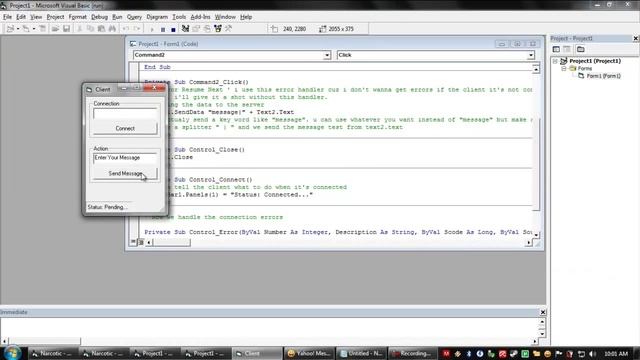This screenshot has width=640, height=360.
Task: Open the Window menu
Action: click(225, 17)
